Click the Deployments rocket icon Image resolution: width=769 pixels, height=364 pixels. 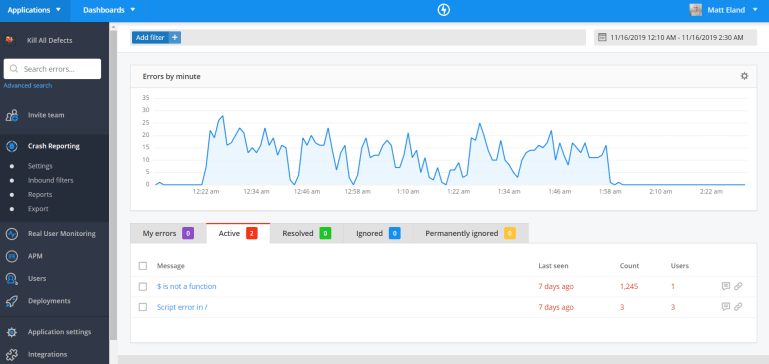tap(12, 301)
